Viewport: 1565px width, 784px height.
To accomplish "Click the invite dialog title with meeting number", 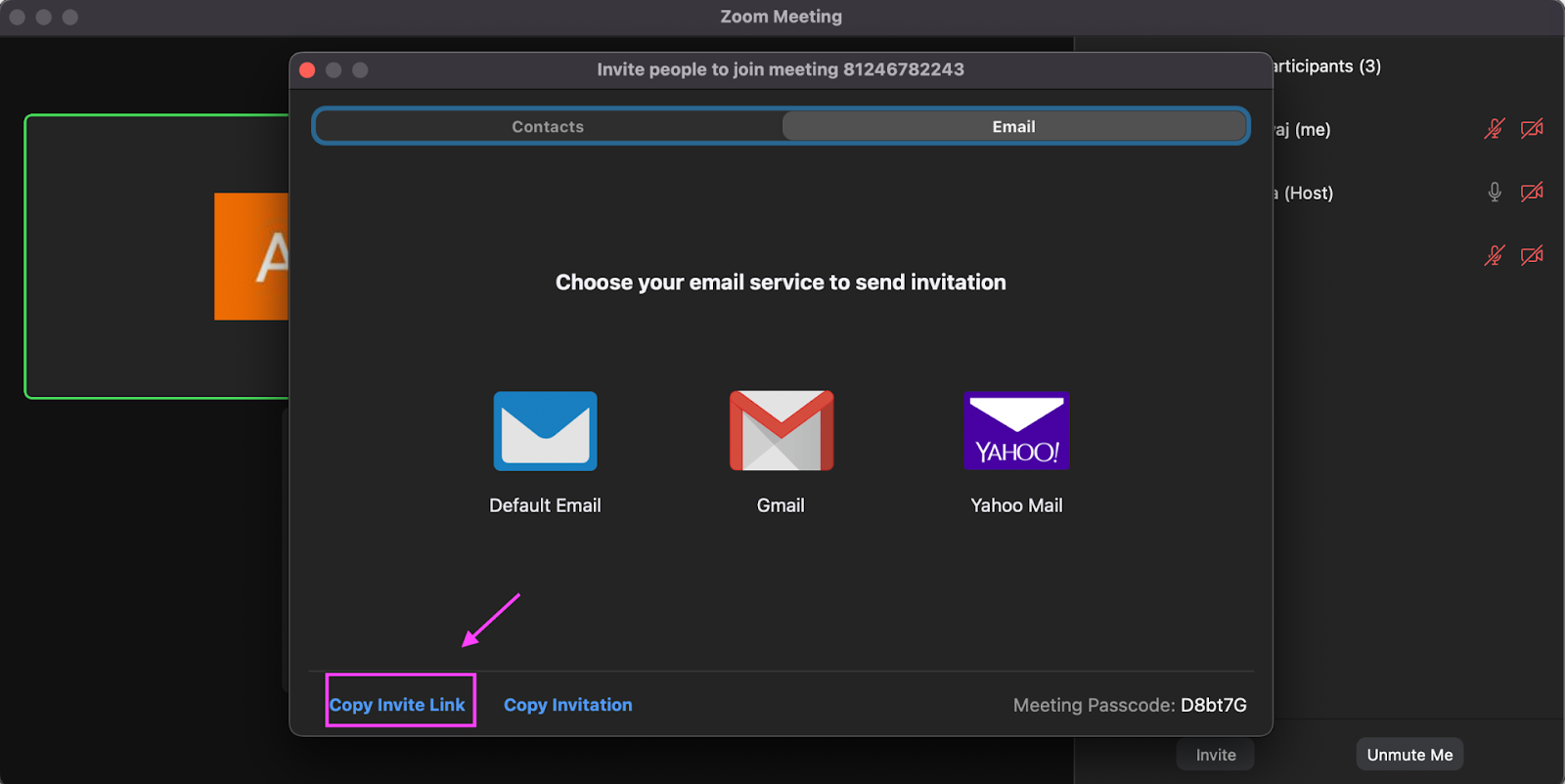I will coord(781,69).
